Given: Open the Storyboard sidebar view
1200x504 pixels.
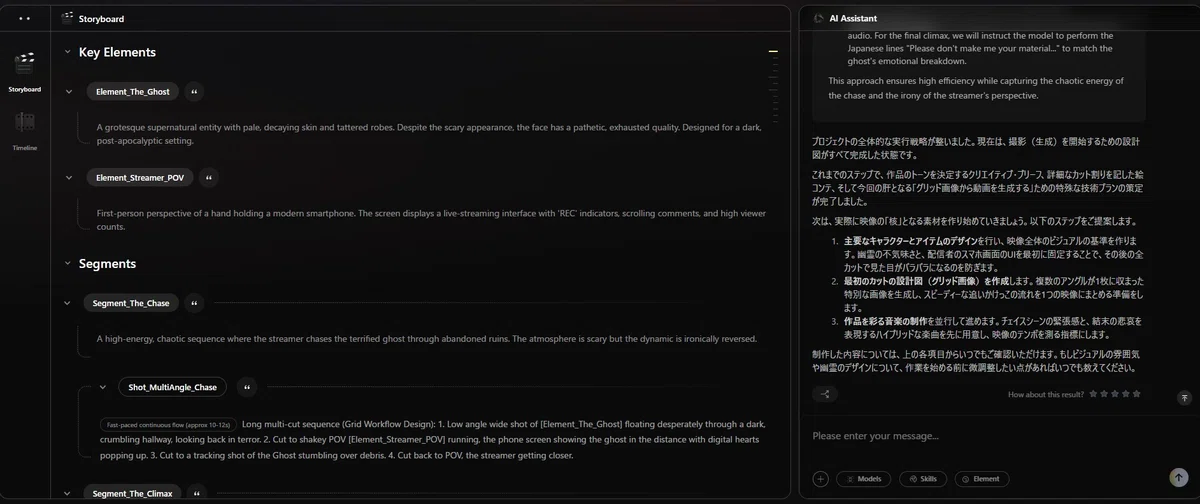Looking at the screenshot, I should [25, 71].
